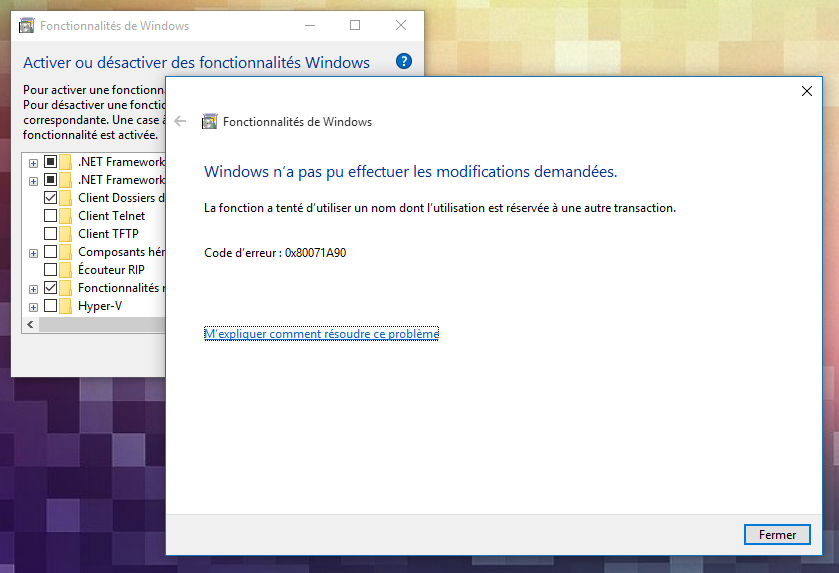Toggle the second .NET Framework checkbox

tap(50, 179)
